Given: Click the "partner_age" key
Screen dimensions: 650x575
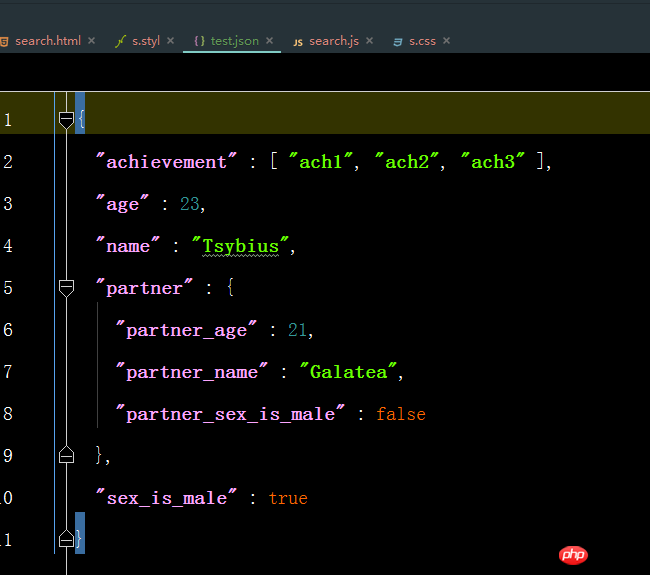Looking at the screenshot, I should (x=186, y=330).
